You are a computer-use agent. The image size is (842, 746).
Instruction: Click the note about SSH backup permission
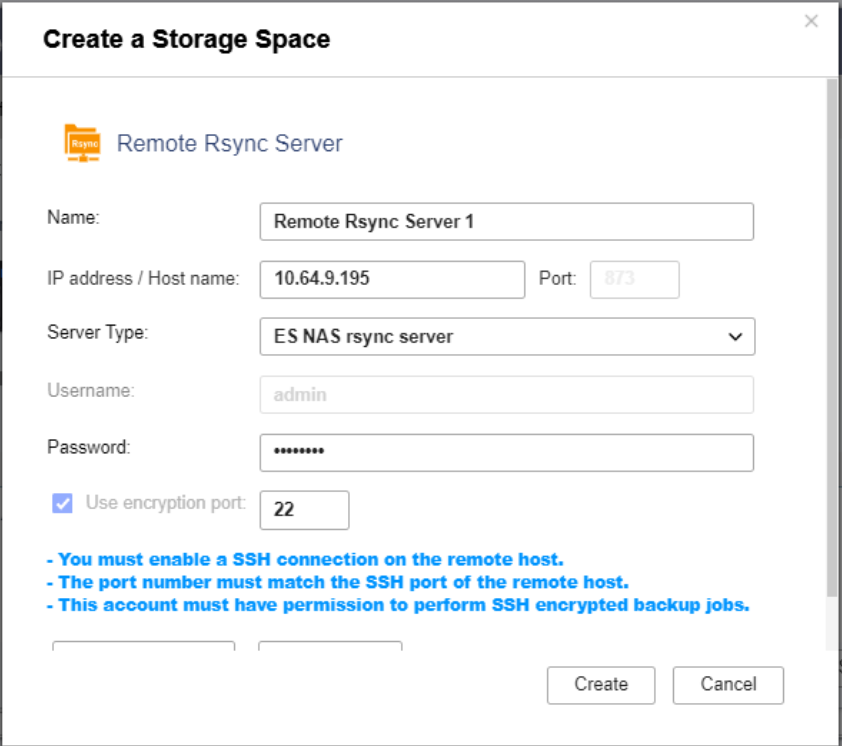click(x=398, y=605)
